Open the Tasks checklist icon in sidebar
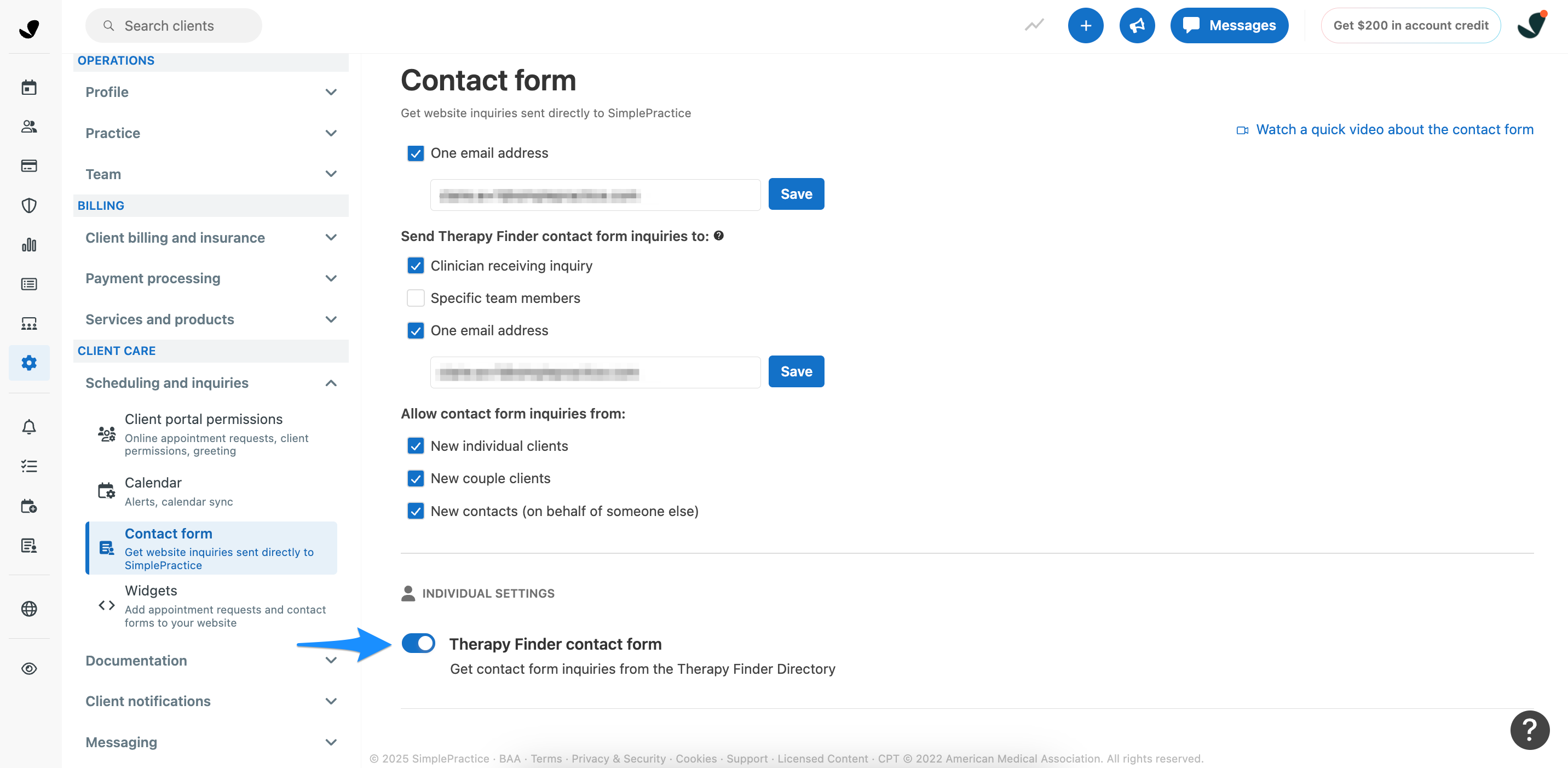Image resolution: width=1568 pixels, height=768 pixels. 28,467
